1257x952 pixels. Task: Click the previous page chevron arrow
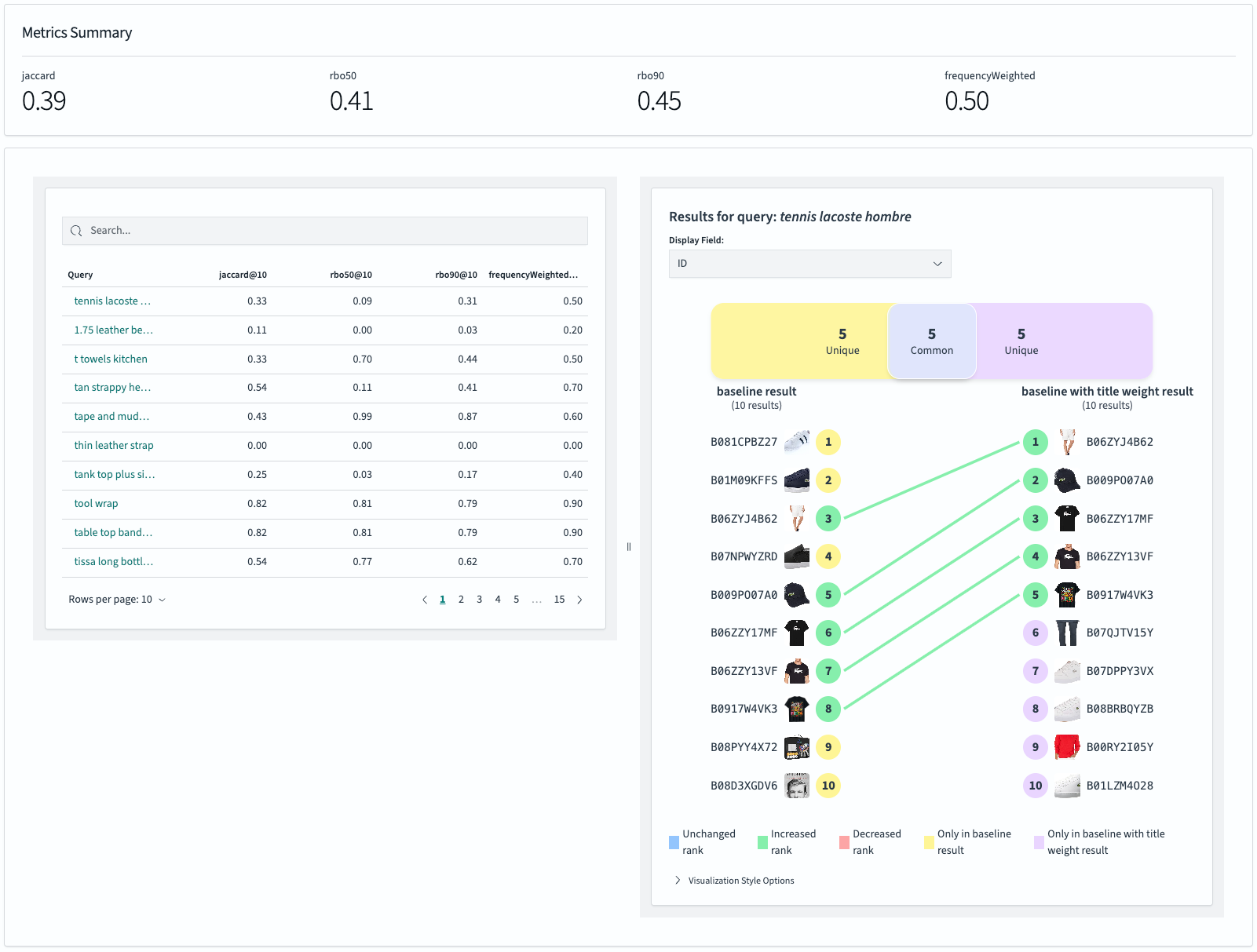click(424, 599)
